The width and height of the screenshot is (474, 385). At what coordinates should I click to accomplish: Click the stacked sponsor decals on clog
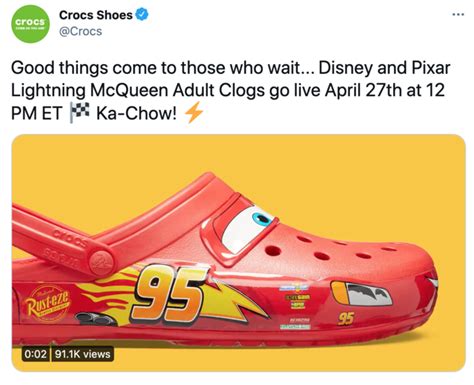pyautogui.click(x=295, y=307)
